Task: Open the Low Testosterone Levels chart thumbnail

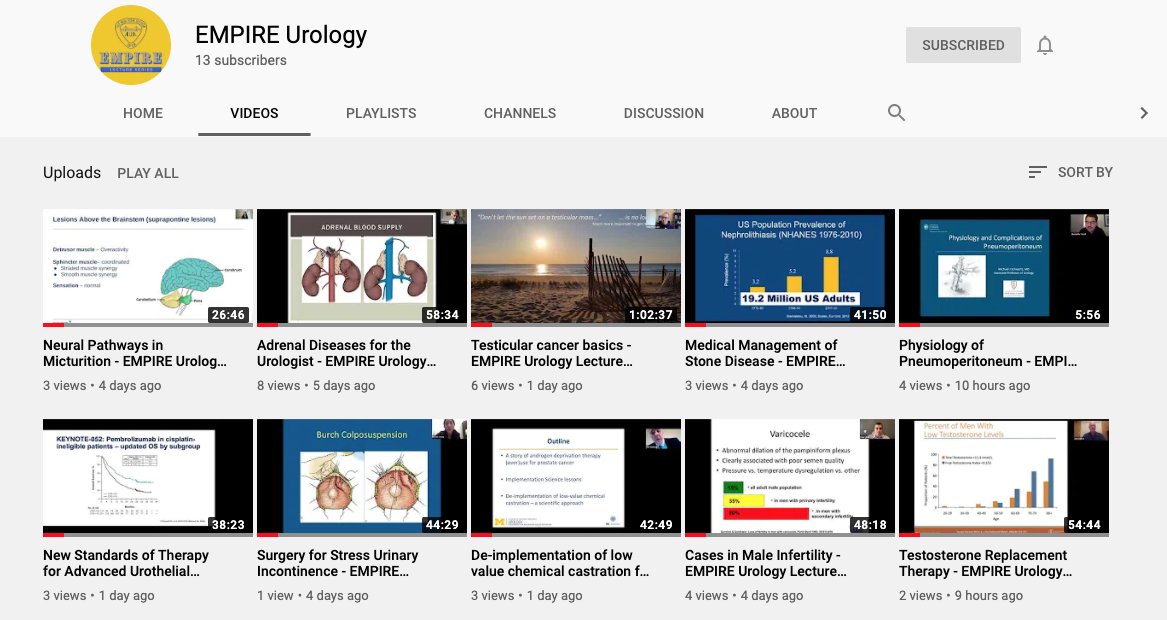Action: click(x=1004, y=478)
